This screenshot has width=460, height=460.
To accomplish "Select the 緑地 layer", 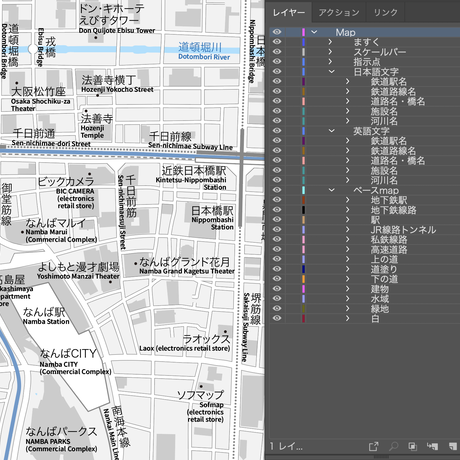I will coord(380,308).
